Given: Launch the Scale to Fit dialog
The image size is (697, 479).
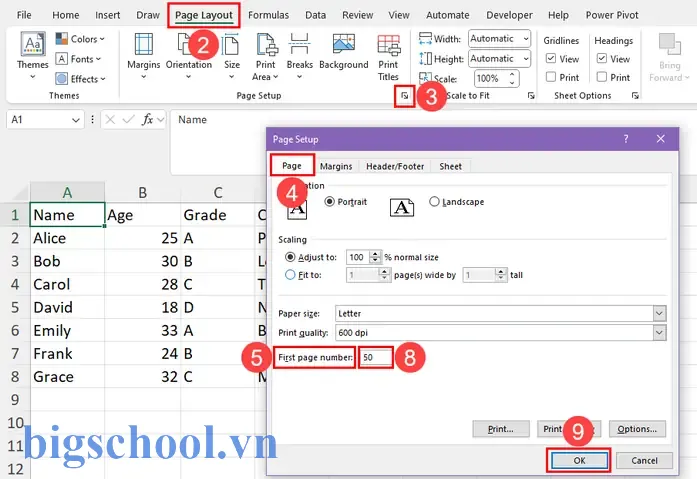Looking at the screenshot, I should 531,96.
